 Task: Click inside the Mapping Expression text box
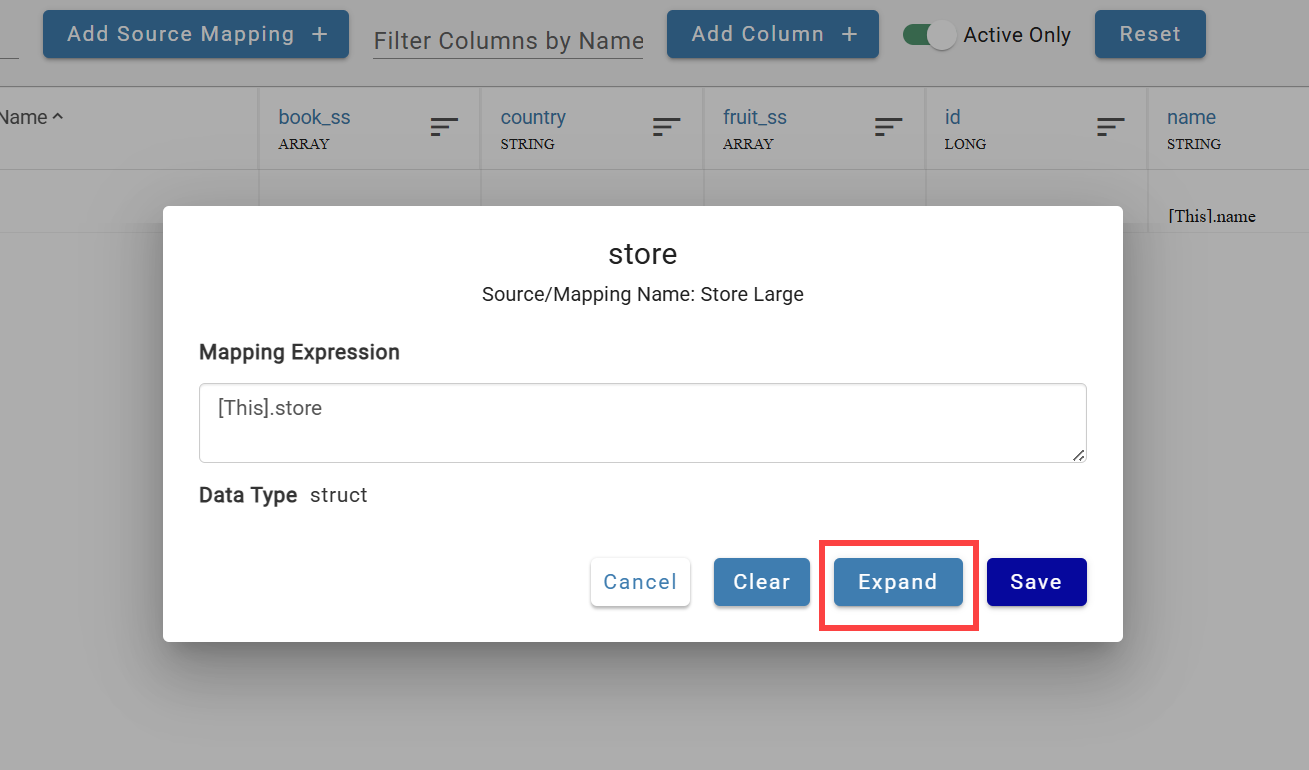(643, 422)
